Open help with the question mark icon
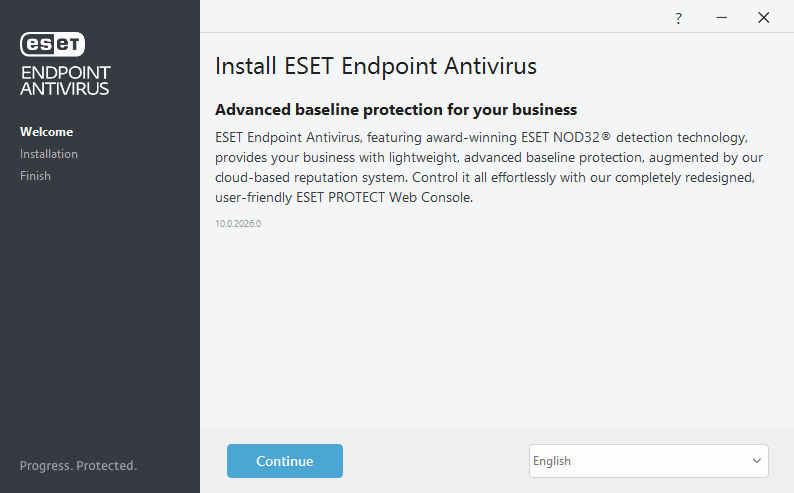The width and height of the screenshot is (794, 493). (x=679, y=19)
